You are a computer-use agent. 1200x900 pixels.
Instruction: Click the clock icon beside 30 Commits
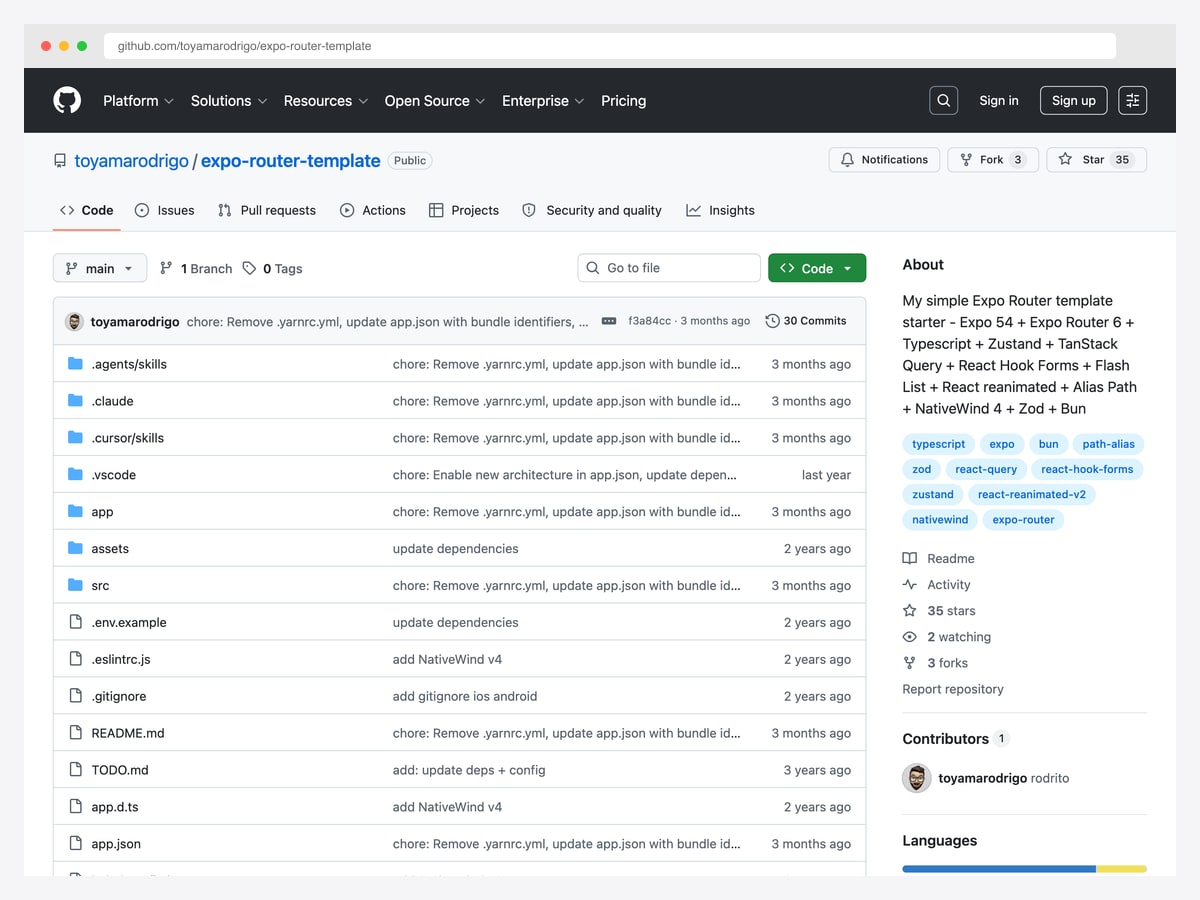772,321
